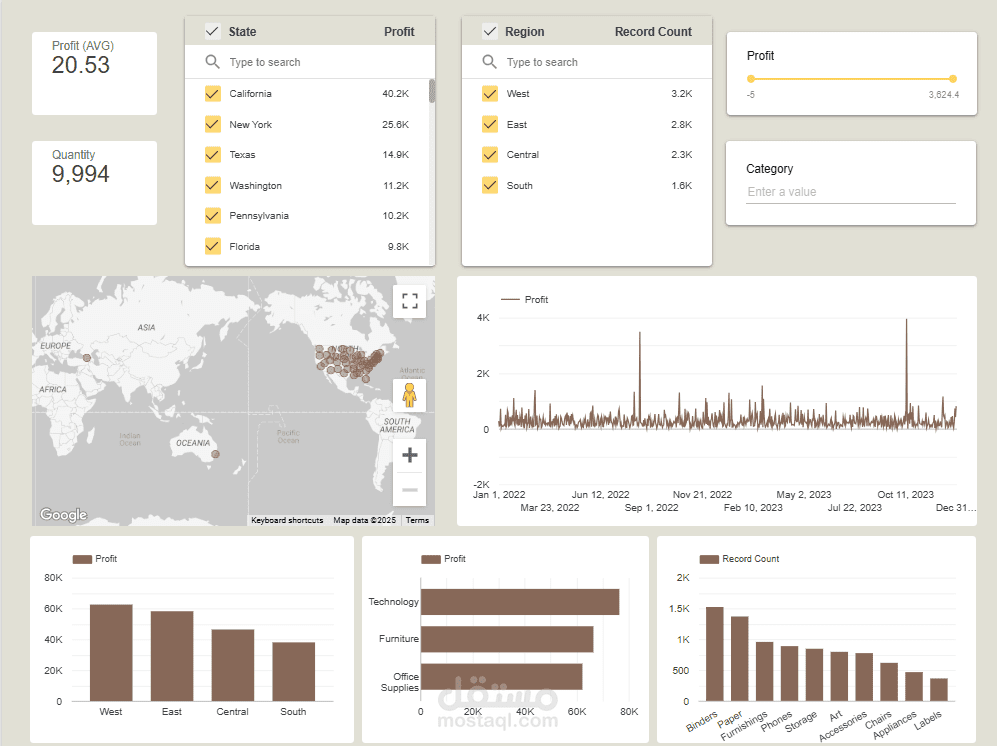The width and height of the screenshot is (997, 746).
Task: Click the Office Supplies bar
Action: pos(502,677)
